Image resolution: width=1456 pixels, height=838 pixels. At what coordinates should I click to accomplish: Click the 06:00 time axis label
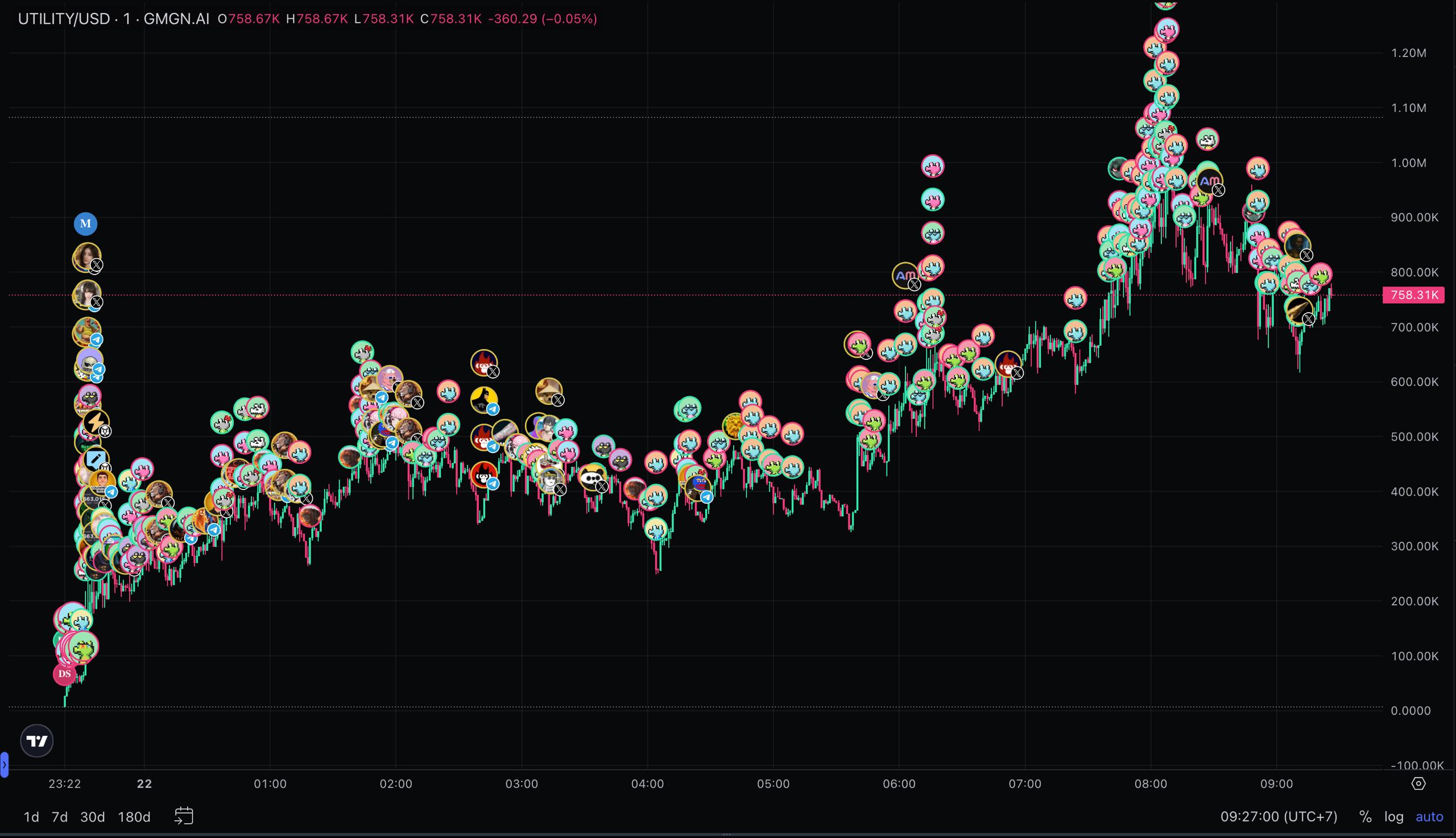tap(899, 784)
